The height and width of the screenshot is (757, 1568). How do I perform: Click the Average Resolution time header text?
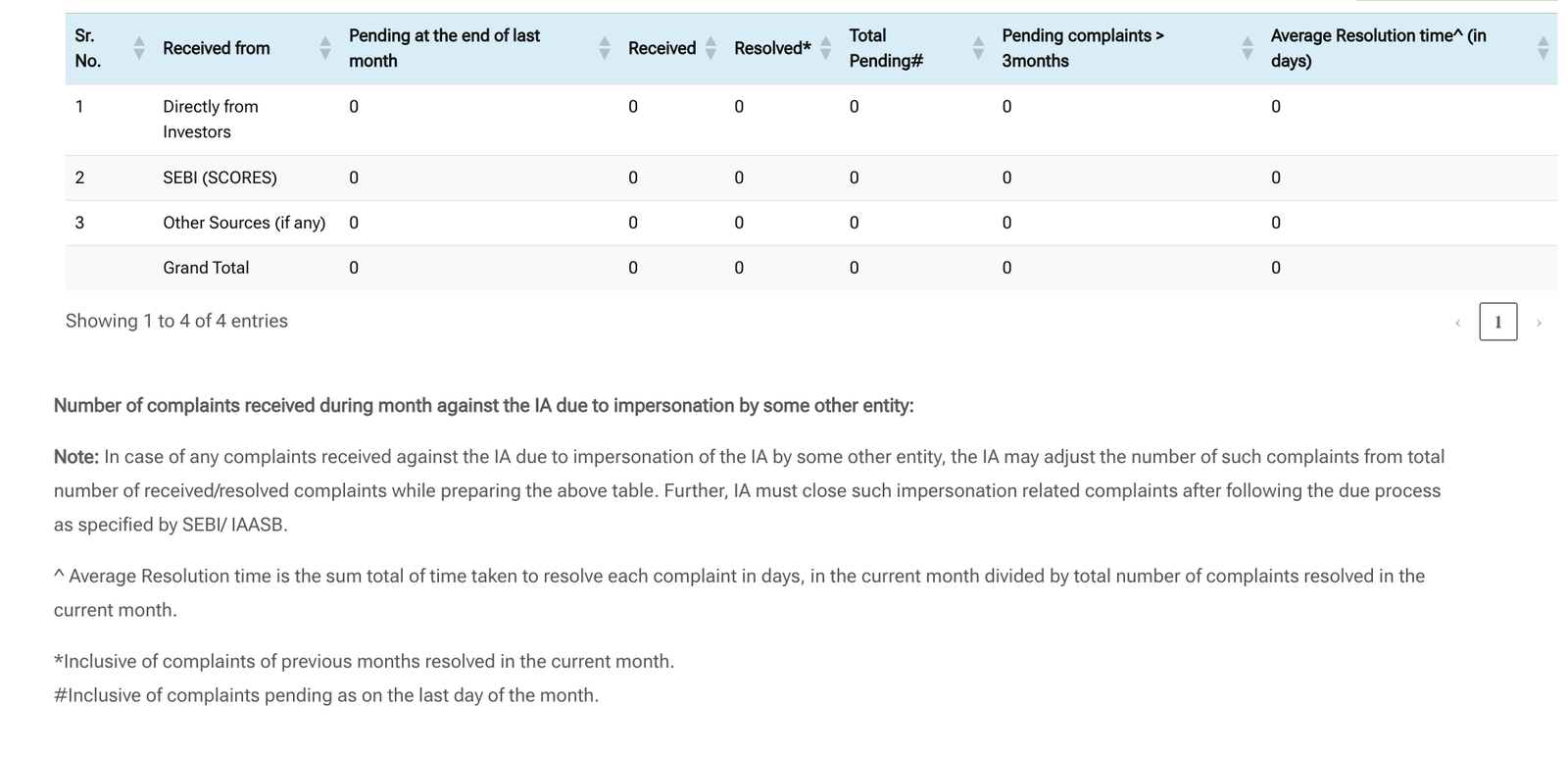pyautogui.click(x=1378, y=48)
